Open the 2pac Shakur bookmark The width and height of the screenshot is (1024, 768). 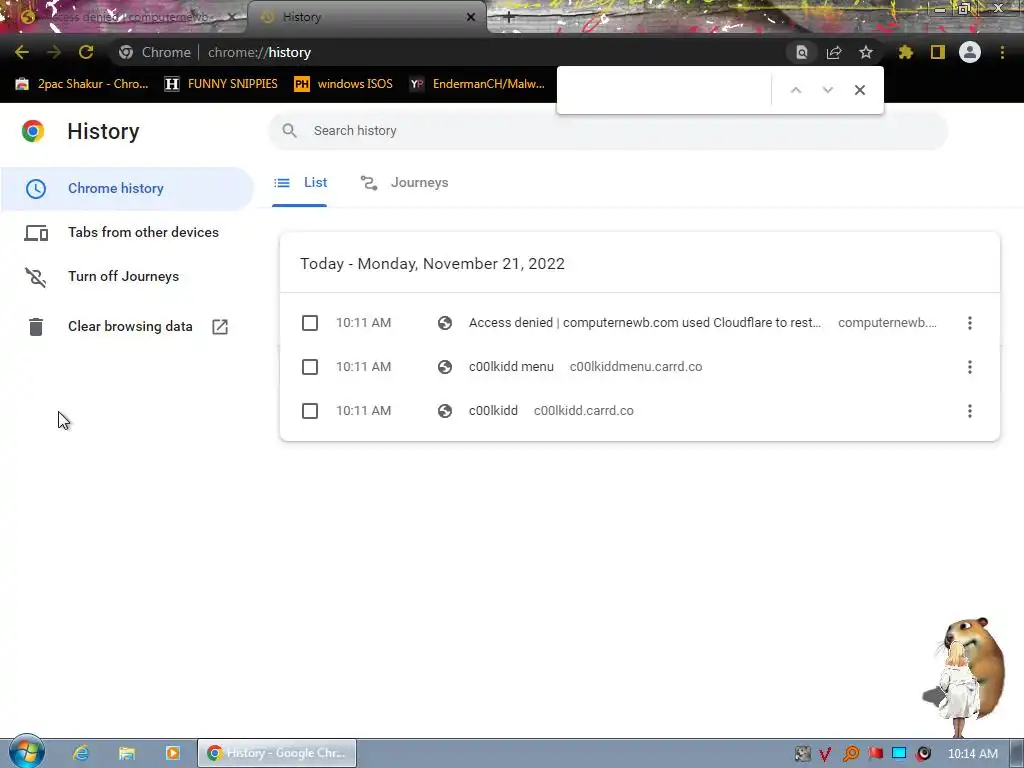(x=82, y=84)
